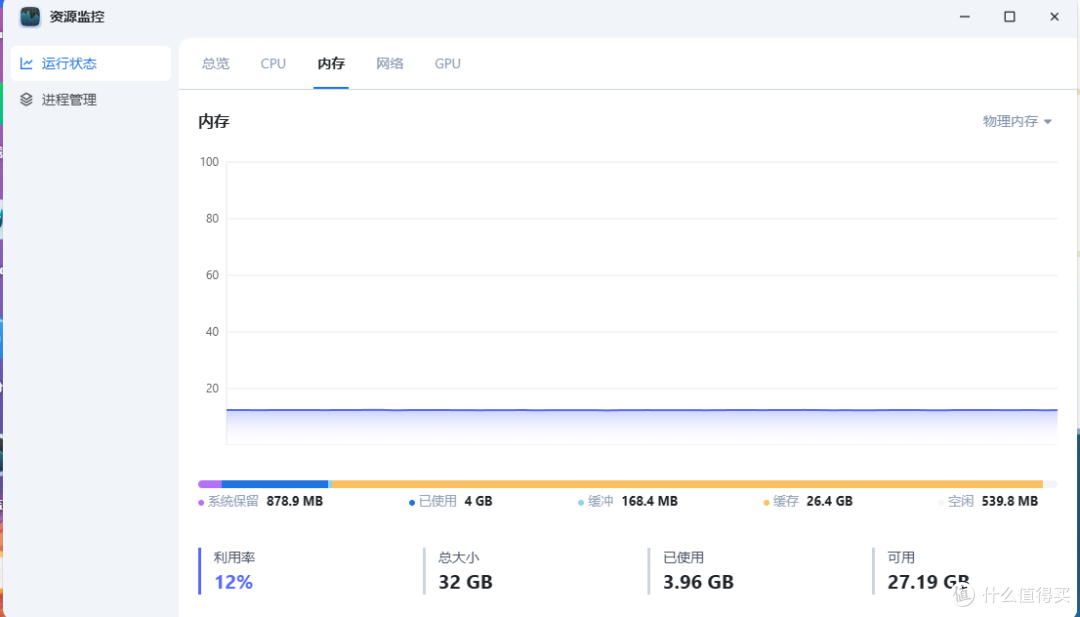The width and height of the screenshot is (1080, 617).
Task: Click the blue 已使用 legend dot
Action: [412, 503]
